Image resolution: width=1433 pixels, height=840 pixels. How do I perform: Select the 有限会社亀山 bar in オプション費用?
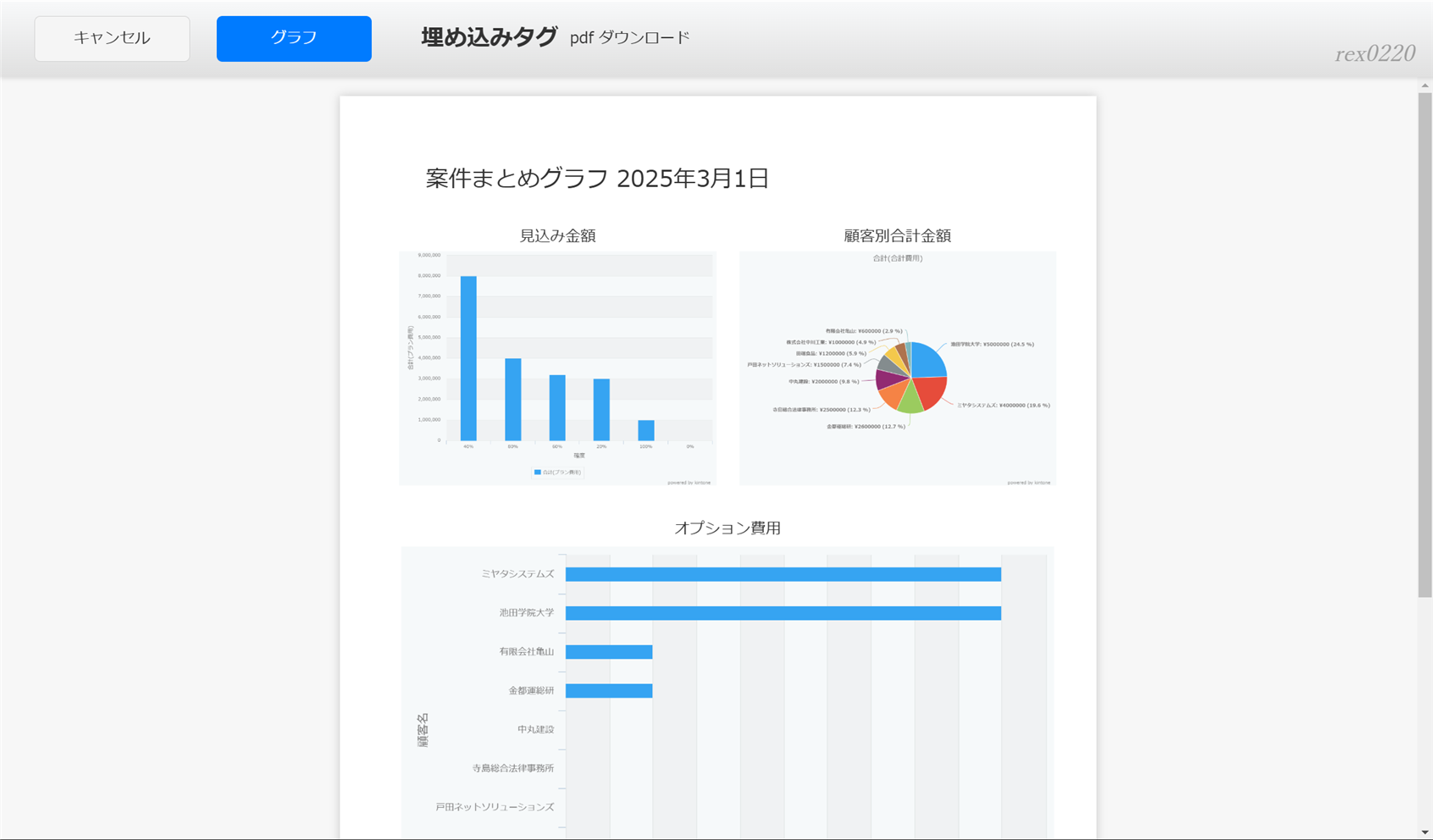pyautogui.click(x=609, y=652)
